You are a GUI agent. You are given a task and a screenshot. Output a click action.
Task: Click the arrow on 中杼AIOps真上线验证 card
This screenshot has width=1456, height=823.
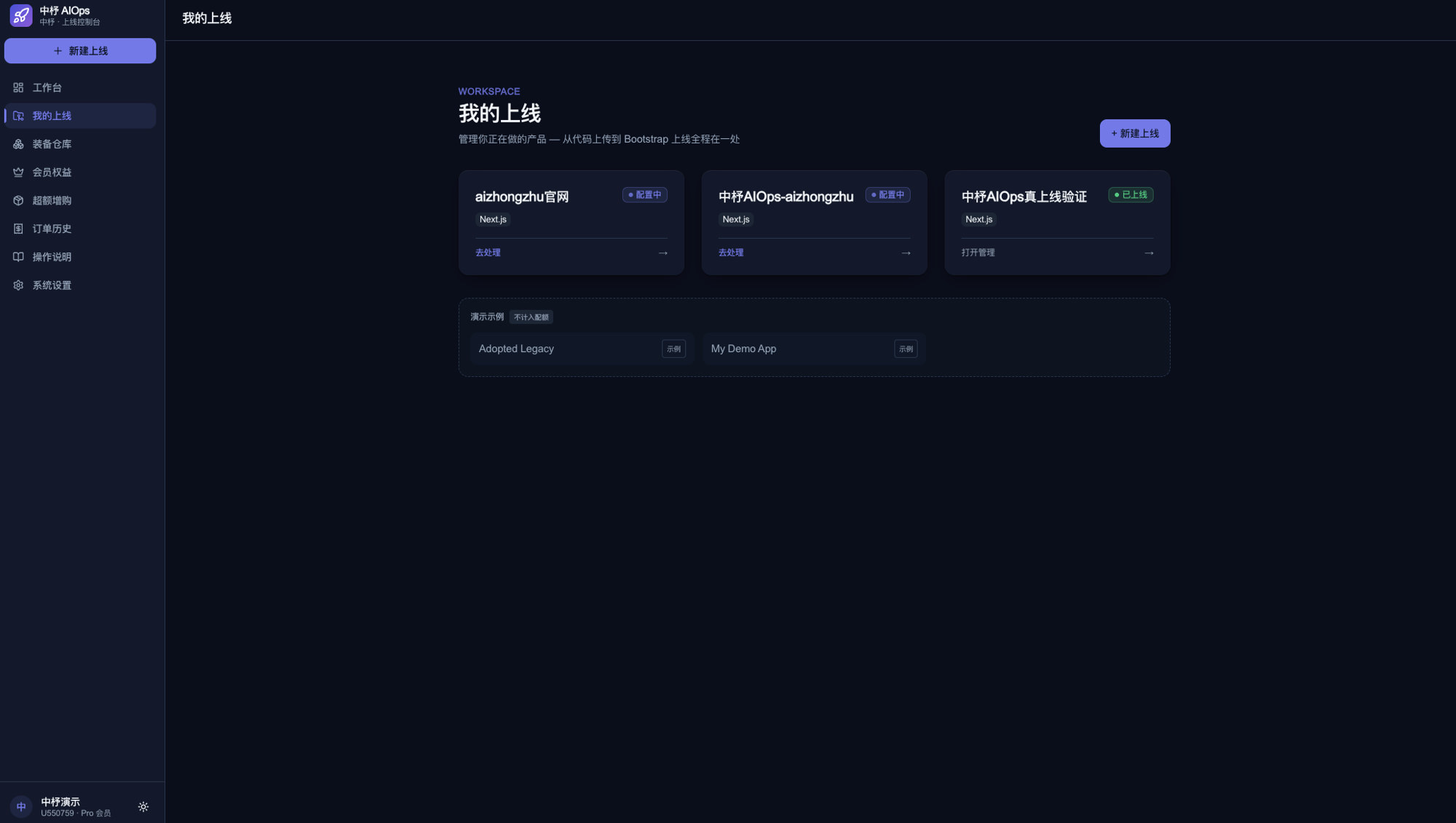tap(1149, 253)
